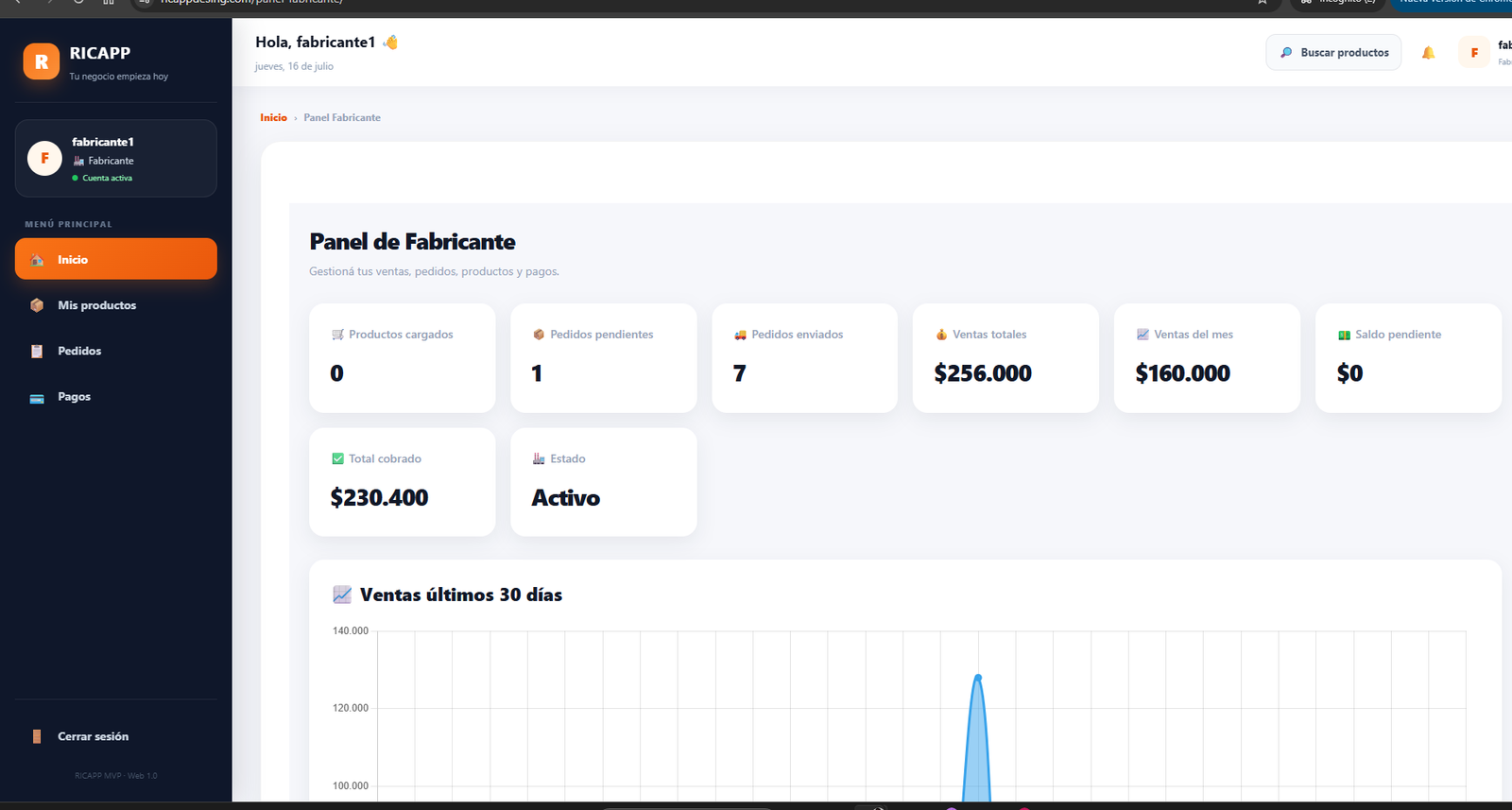Click the Cerrar sesión door icon
Image resolution: width=1512 pixels, height=810 pixels.
pos(37,736)
